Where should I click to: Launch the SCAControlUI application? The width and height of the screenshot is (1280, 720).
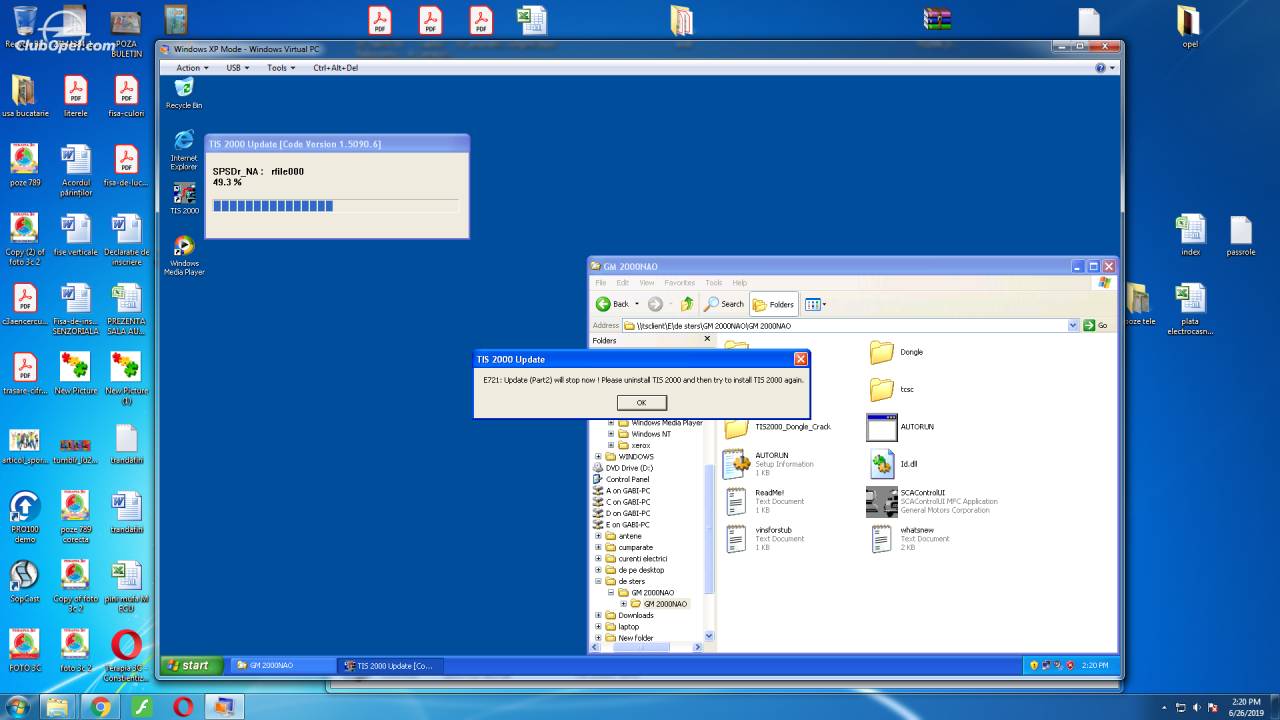pos(933,501)
